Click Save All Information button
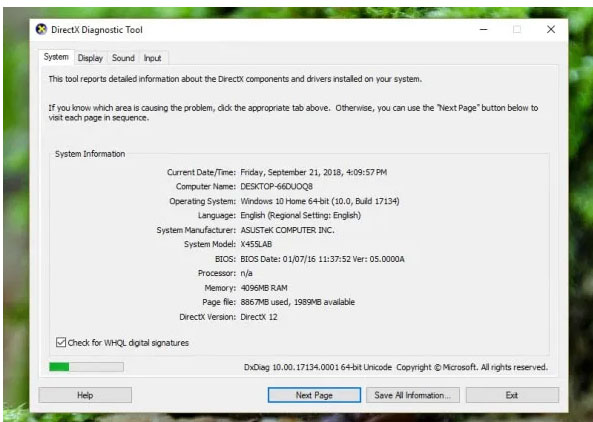 point(413,395)
